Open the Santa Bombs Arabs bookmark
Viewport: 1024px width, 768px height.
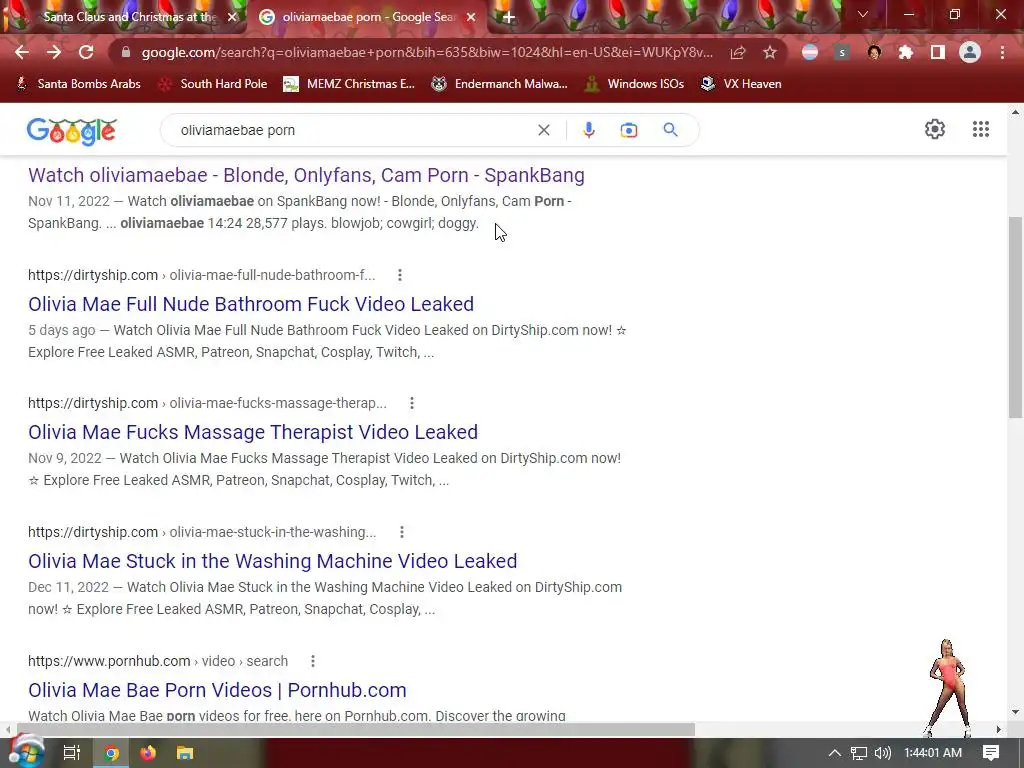click(78, 84)
